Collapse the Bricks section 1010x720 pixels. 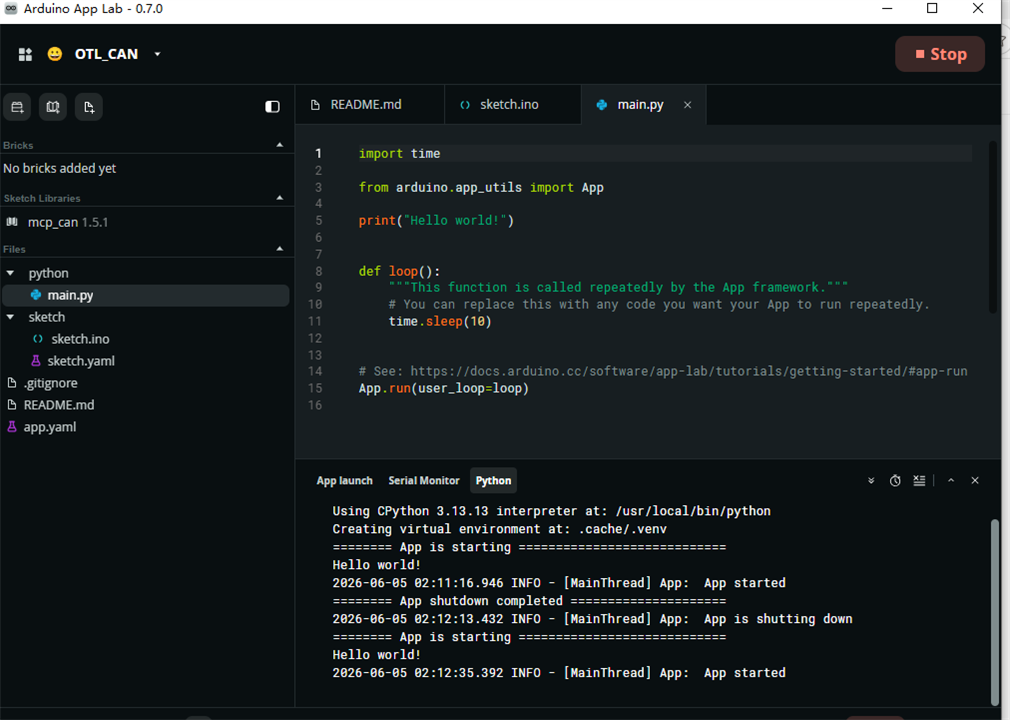click(x=280, y=145)
